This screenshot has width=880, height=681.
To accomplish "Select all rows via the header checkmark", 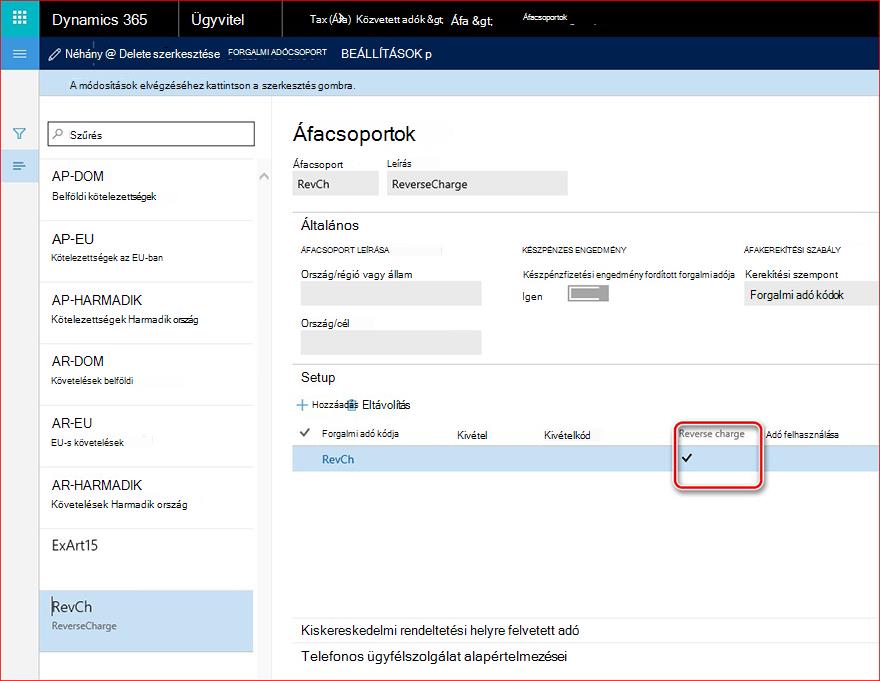I will (305, 432).
